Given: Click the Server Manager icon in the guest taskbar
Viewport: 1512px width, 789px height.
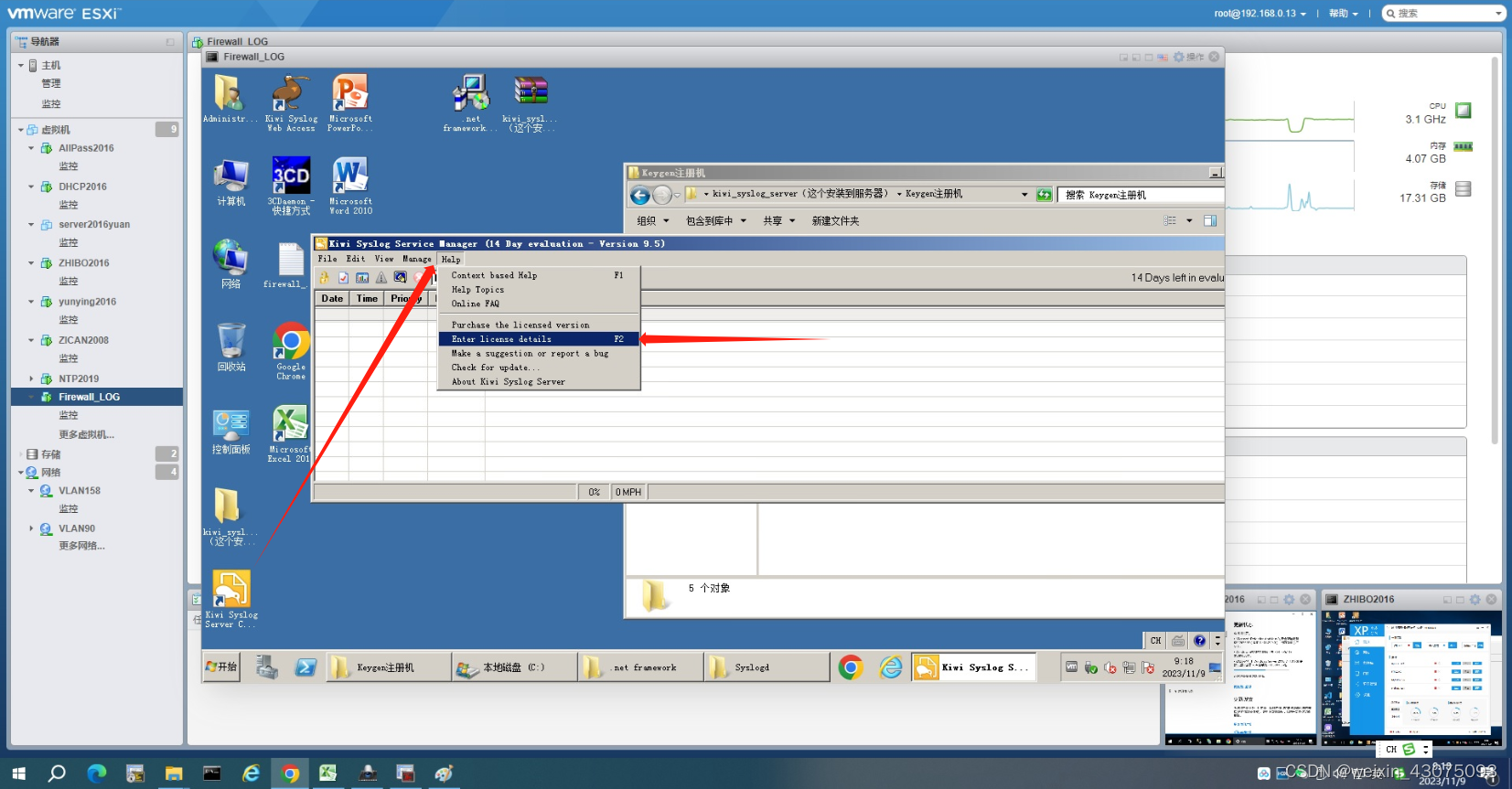Looking at the screenshot, I should pos(267,667).
